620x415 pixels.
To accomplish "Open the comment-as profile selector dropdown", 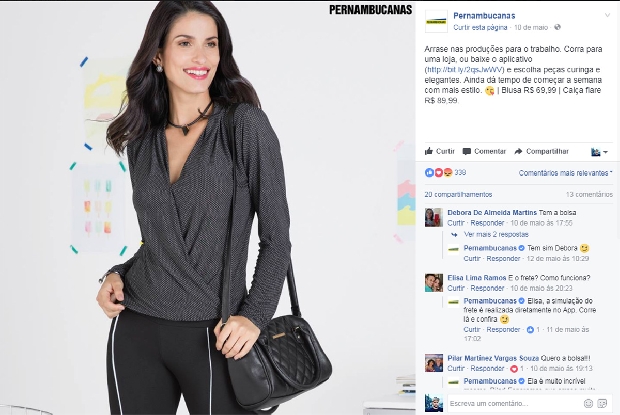I will coord(599,152).
